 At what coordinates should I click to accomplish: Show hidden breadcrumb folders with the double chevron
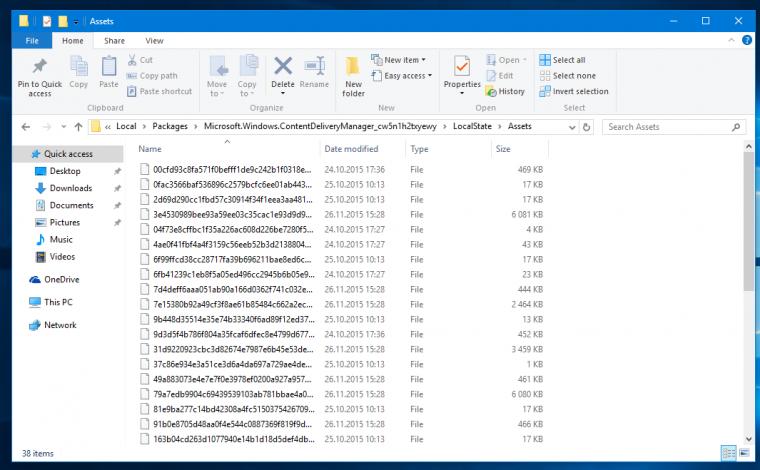coord(108,127)
